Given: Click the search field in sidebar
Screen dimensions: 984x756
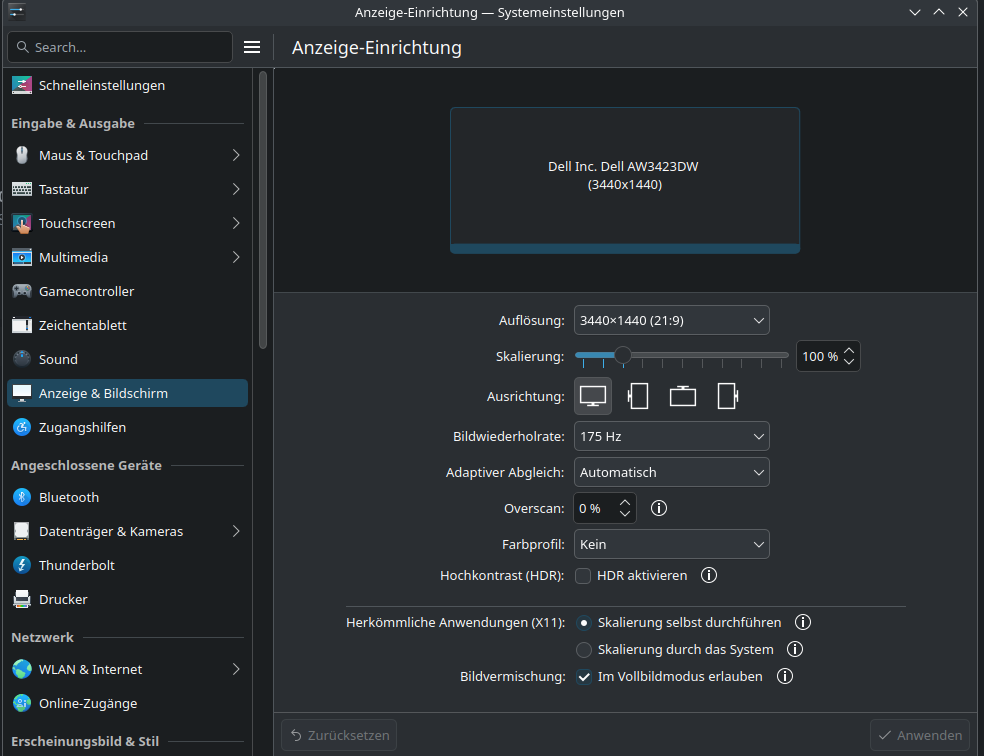Looking at the screenshot, I should 119,46.
